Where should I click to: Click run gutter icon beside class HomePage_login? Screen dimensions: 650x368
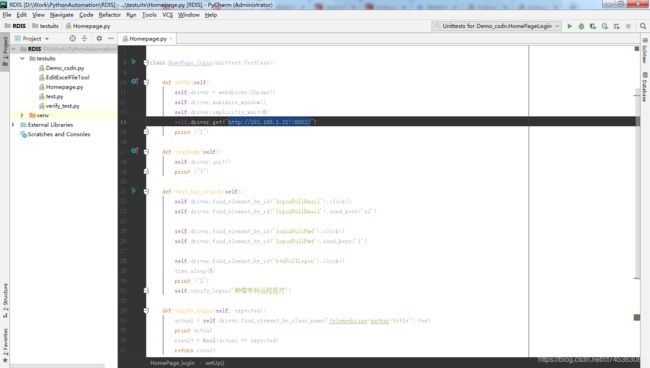133,62
